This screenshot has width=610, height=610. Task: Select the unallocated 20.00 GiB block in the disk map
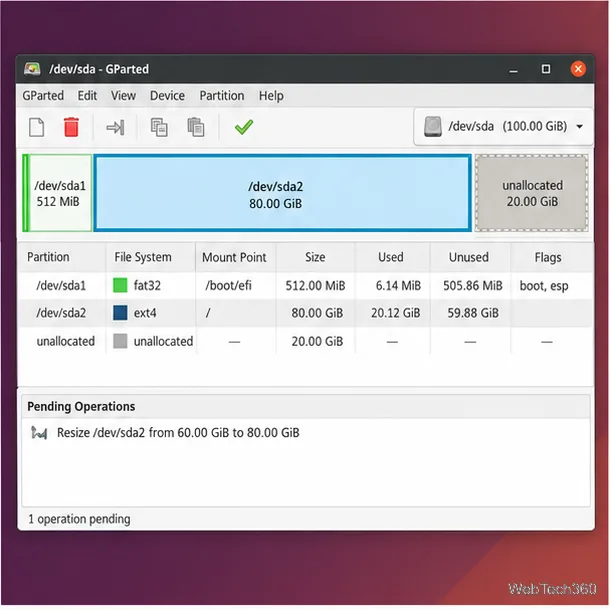[x=532, y=193]
